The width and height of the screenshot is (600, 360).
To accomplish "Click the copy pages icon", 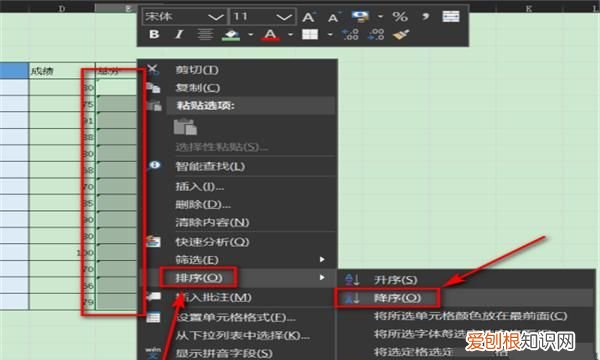I will [153, 88].
